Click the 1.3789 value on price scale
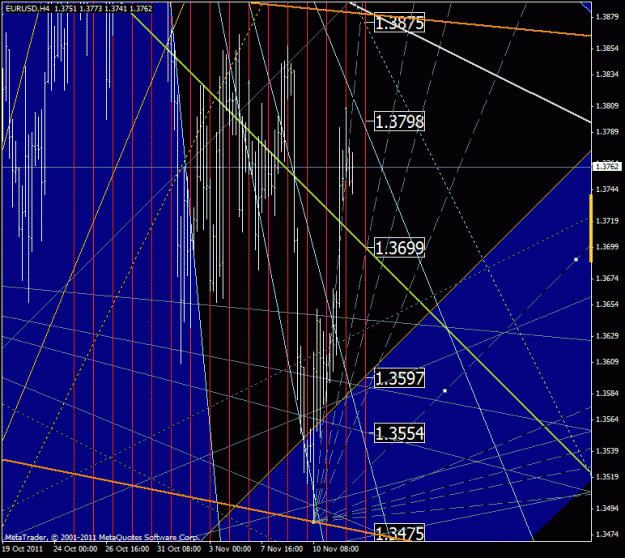The image size is (625, 558). (607, 132)
